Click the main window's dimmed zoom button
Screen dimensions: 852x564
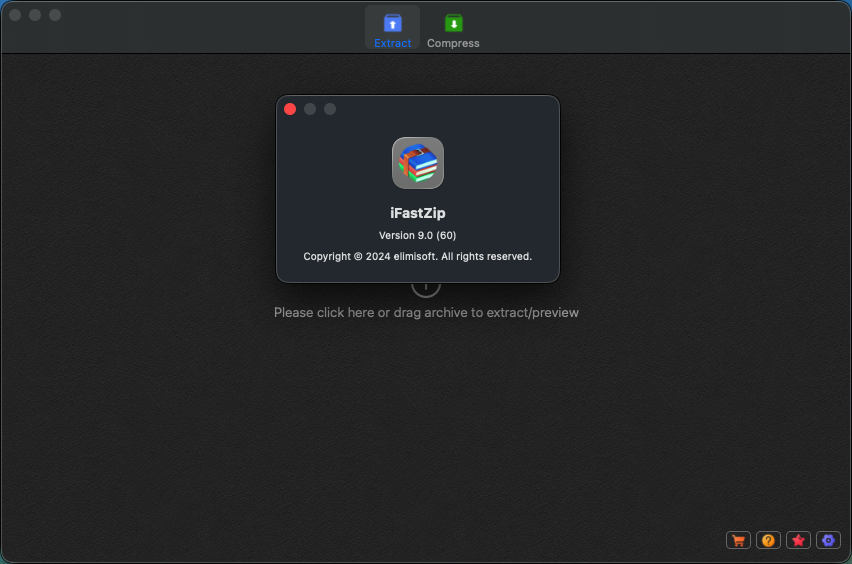tap(55, 15)
